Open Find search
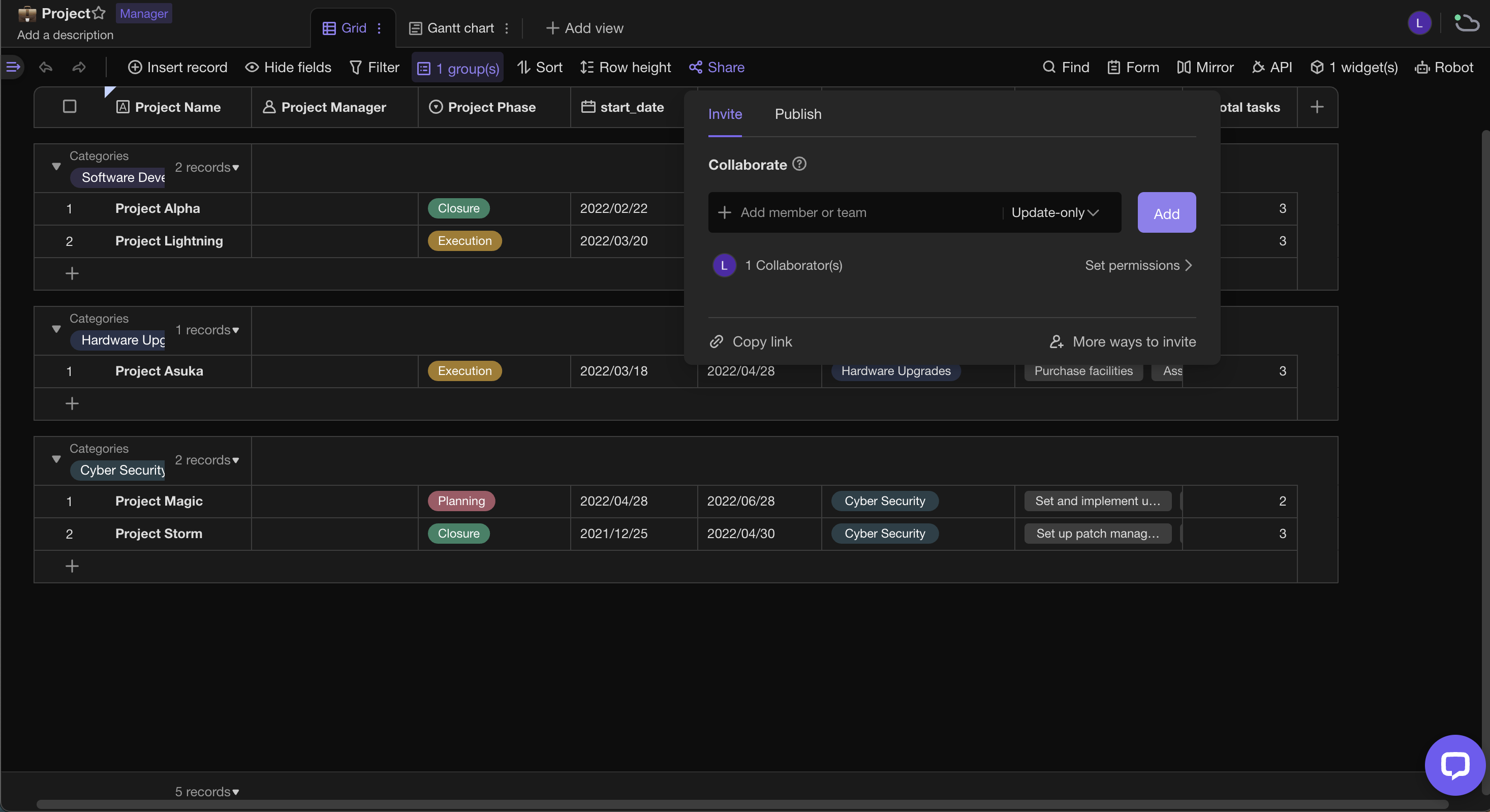The height and width of the screenshot is (812, 1490). click(1066, 67)
